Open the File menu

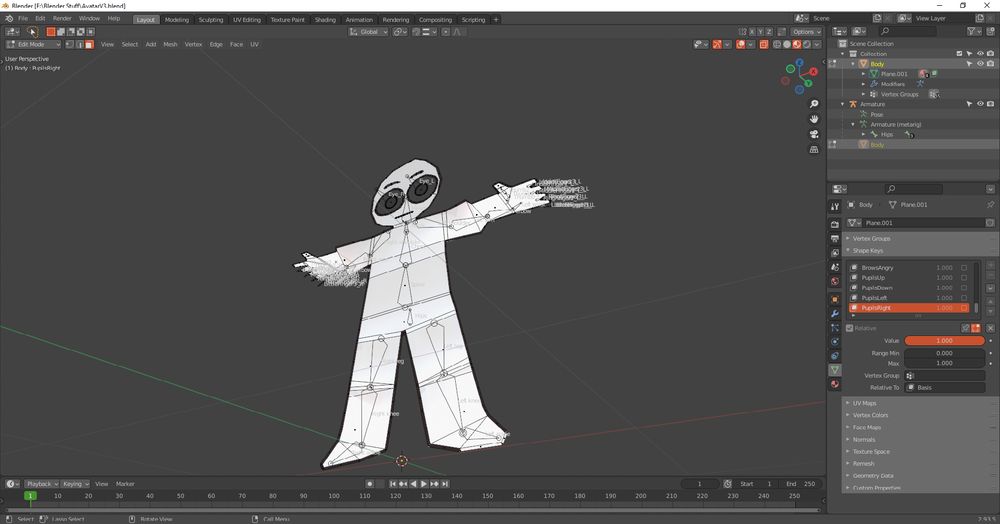(x=23, y=18)
